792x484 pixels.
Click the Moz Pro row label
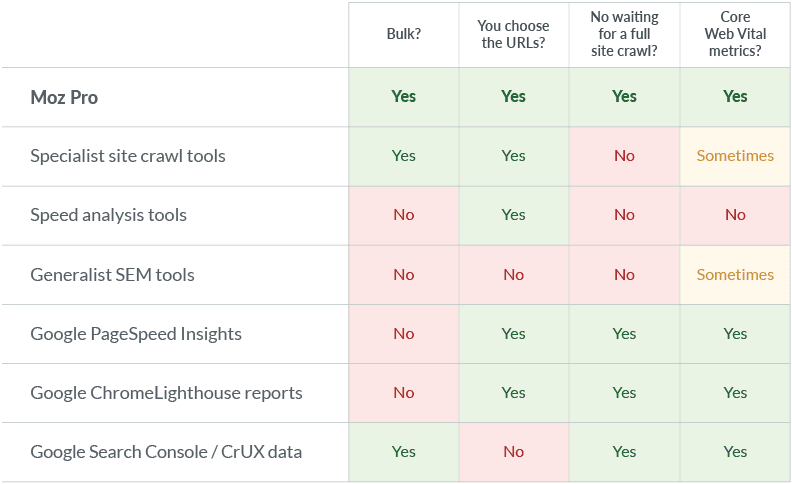coord(64,97)
